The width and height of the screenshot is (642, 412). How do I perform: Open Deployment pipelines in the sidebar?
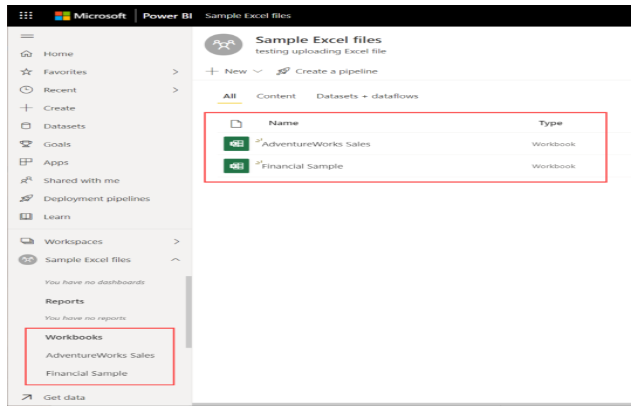(x=97, y=198)
